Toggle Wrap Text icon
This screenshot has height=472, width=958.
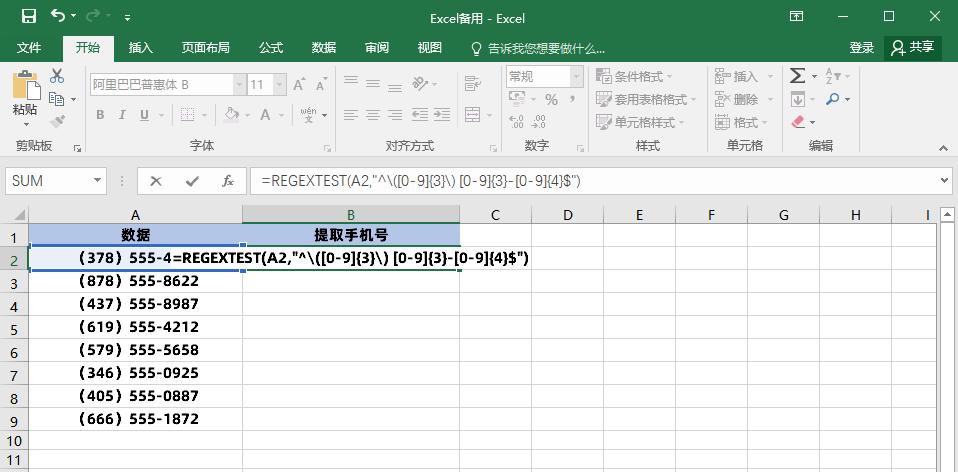pos(472,84)
